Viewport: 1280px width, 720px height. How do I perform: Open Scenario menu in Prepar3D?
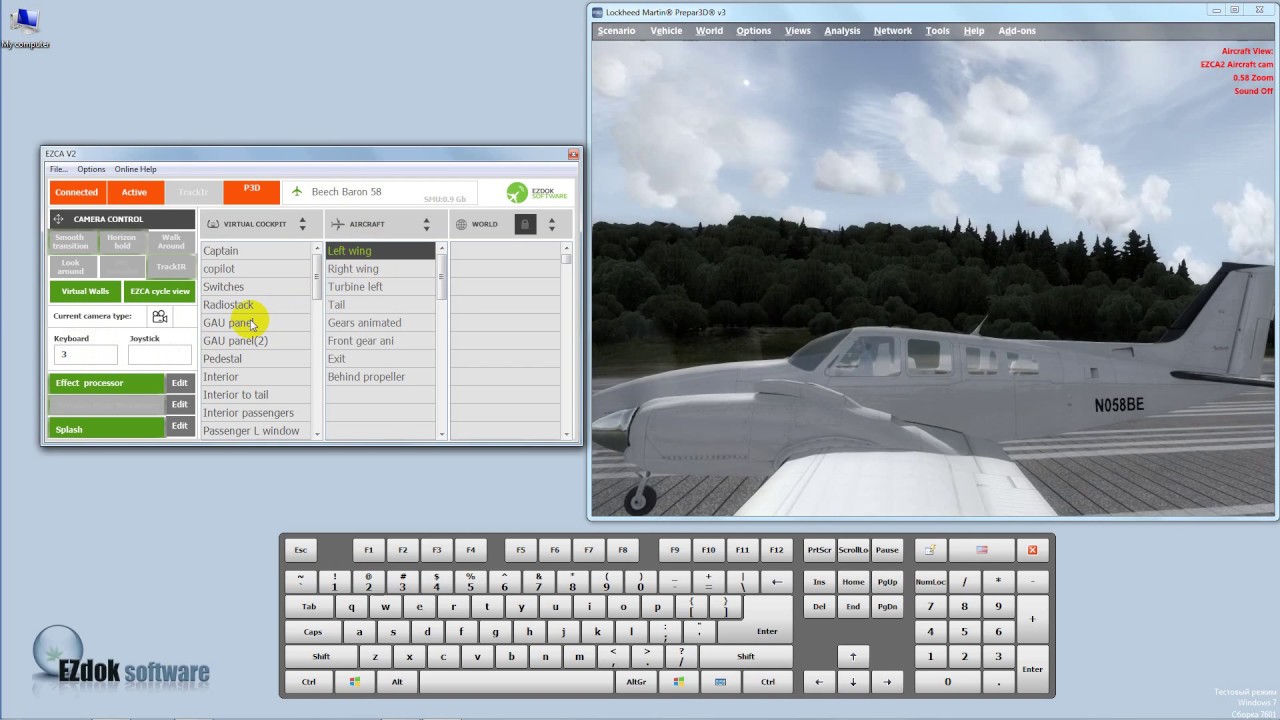pyautogui.click(x=616, y=31)
